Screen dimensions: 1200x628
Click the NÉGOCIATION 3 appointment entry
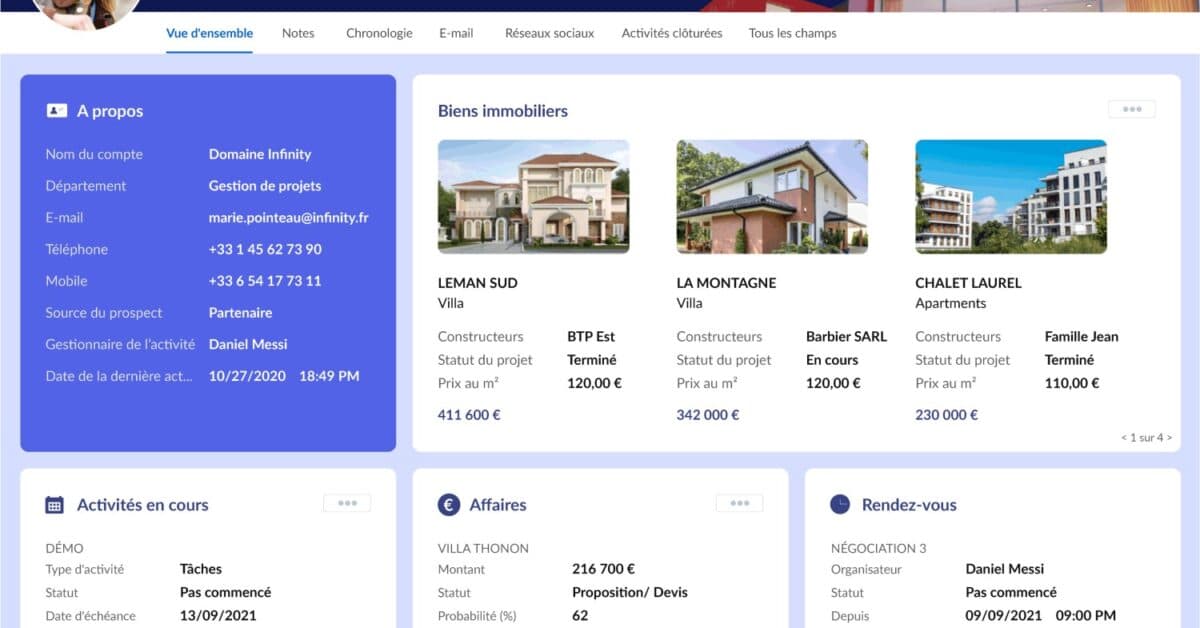[x=879, y=548]
